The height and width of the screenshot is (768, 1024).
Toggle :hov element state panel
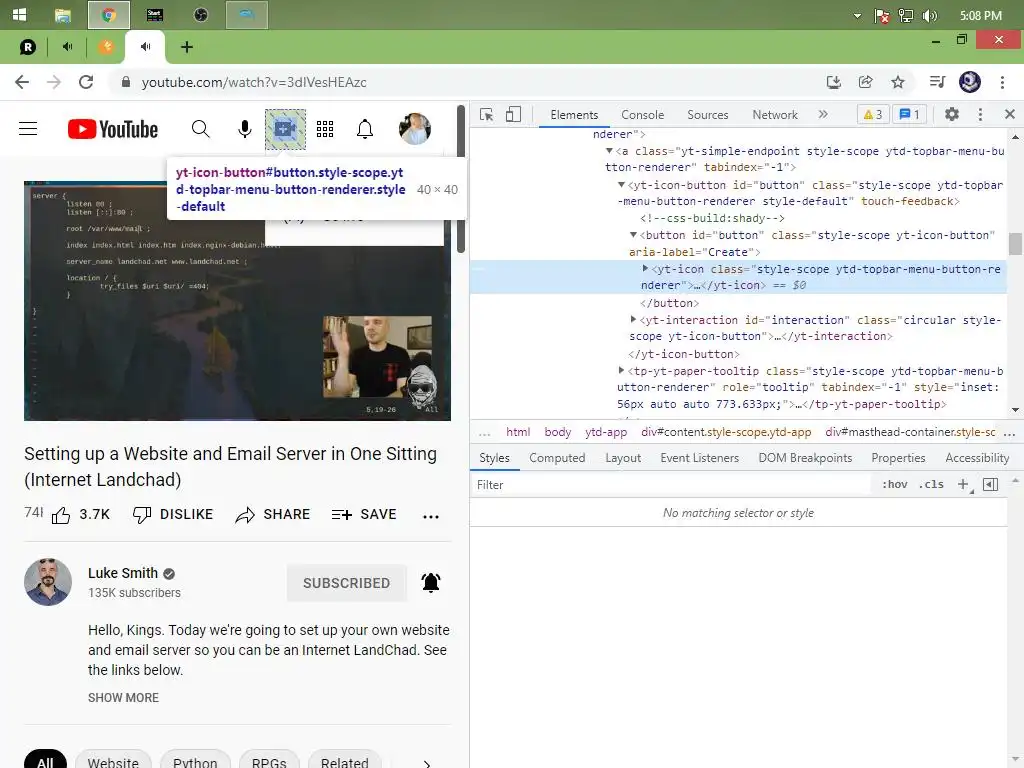[x=894, y=485]
